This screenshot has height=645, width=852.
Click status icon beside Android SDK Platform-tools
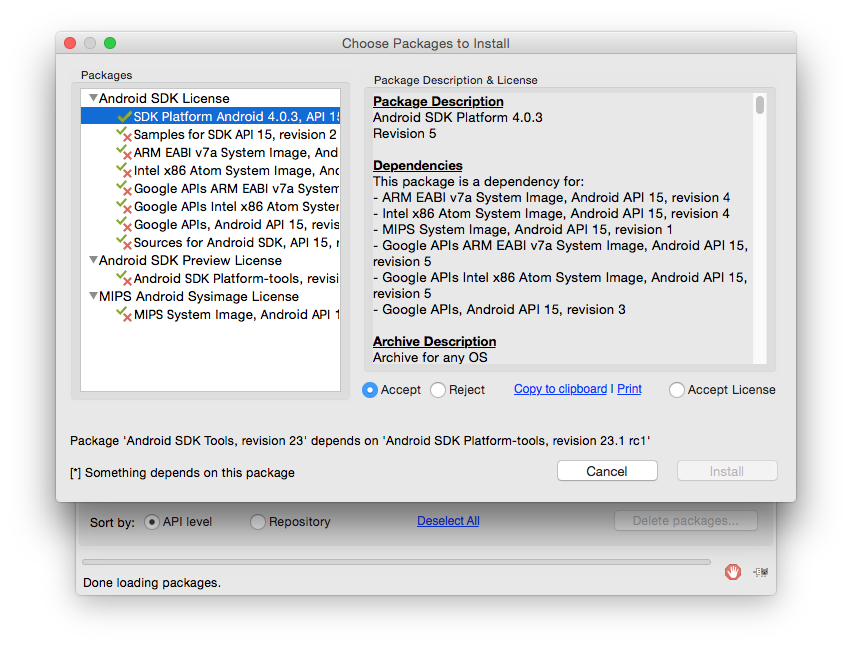point(125,279)
